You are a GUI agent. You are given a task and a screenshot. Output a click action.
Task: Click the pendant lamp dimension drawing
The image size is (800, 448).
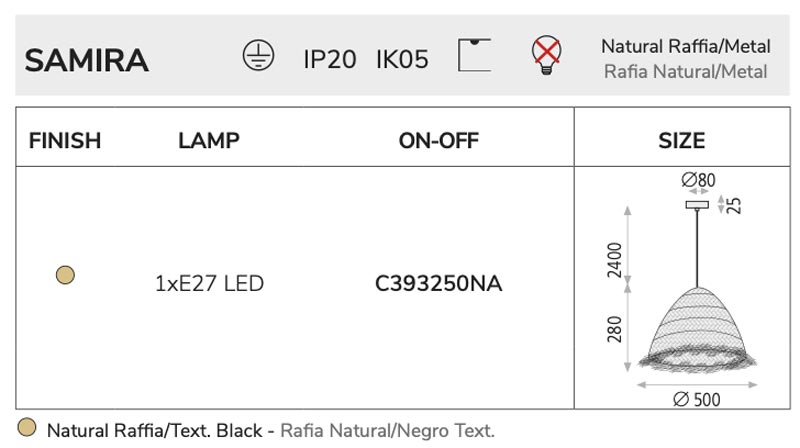[x=682, y=288]
